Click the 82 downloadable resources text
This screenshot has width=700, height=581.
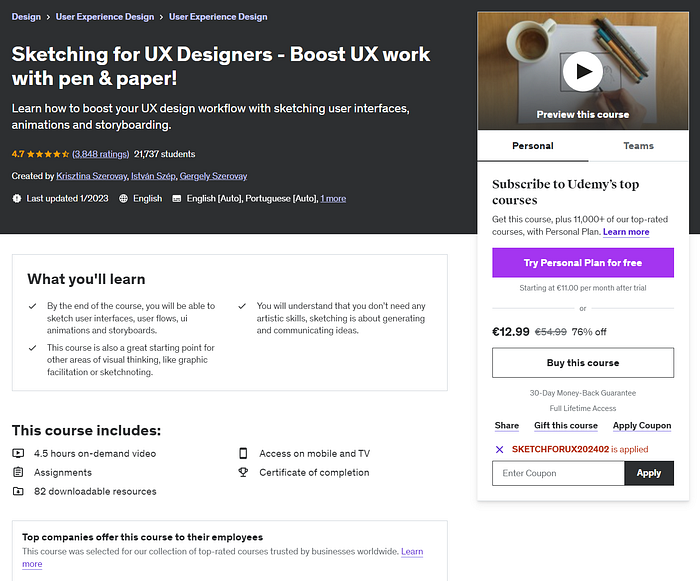tap(95, 491)
